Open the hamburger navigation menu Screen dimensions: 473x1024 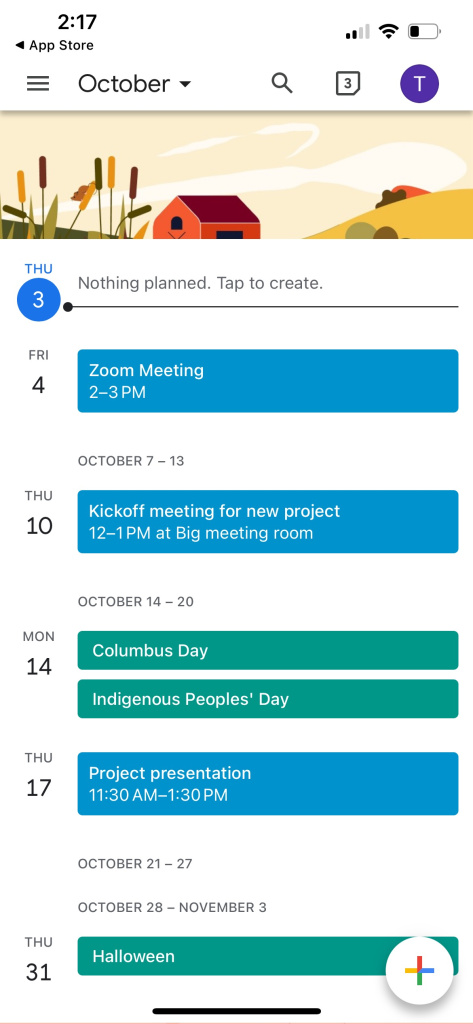point(38,84)
